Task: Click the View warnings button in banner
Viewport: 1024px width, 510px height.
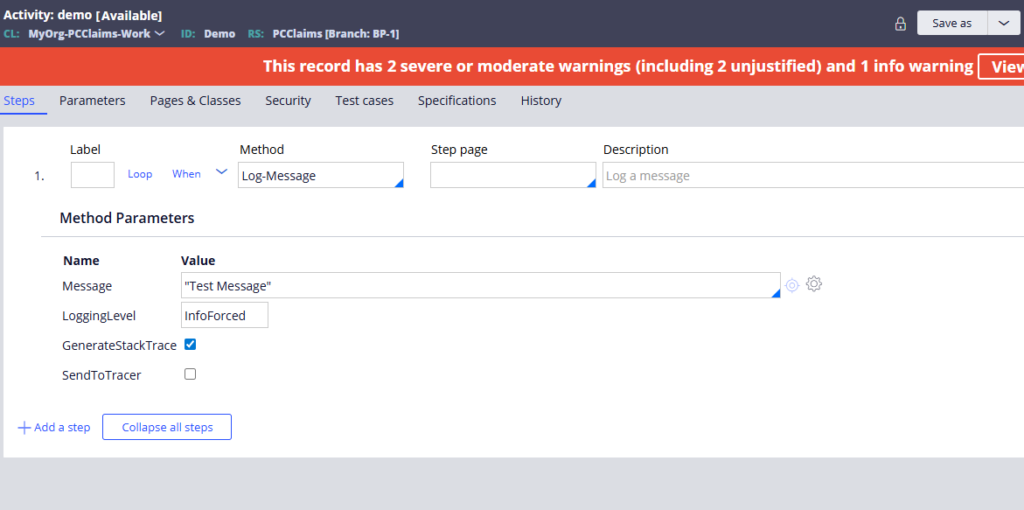Action: tap(1001, 67)
